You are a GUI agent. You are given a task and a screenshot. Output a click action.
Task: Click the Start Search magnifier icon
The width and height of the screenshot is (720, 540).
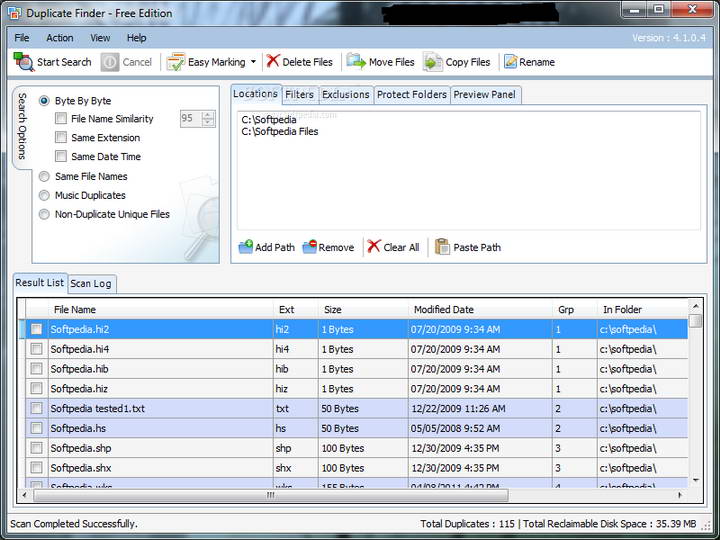point(24,62)
